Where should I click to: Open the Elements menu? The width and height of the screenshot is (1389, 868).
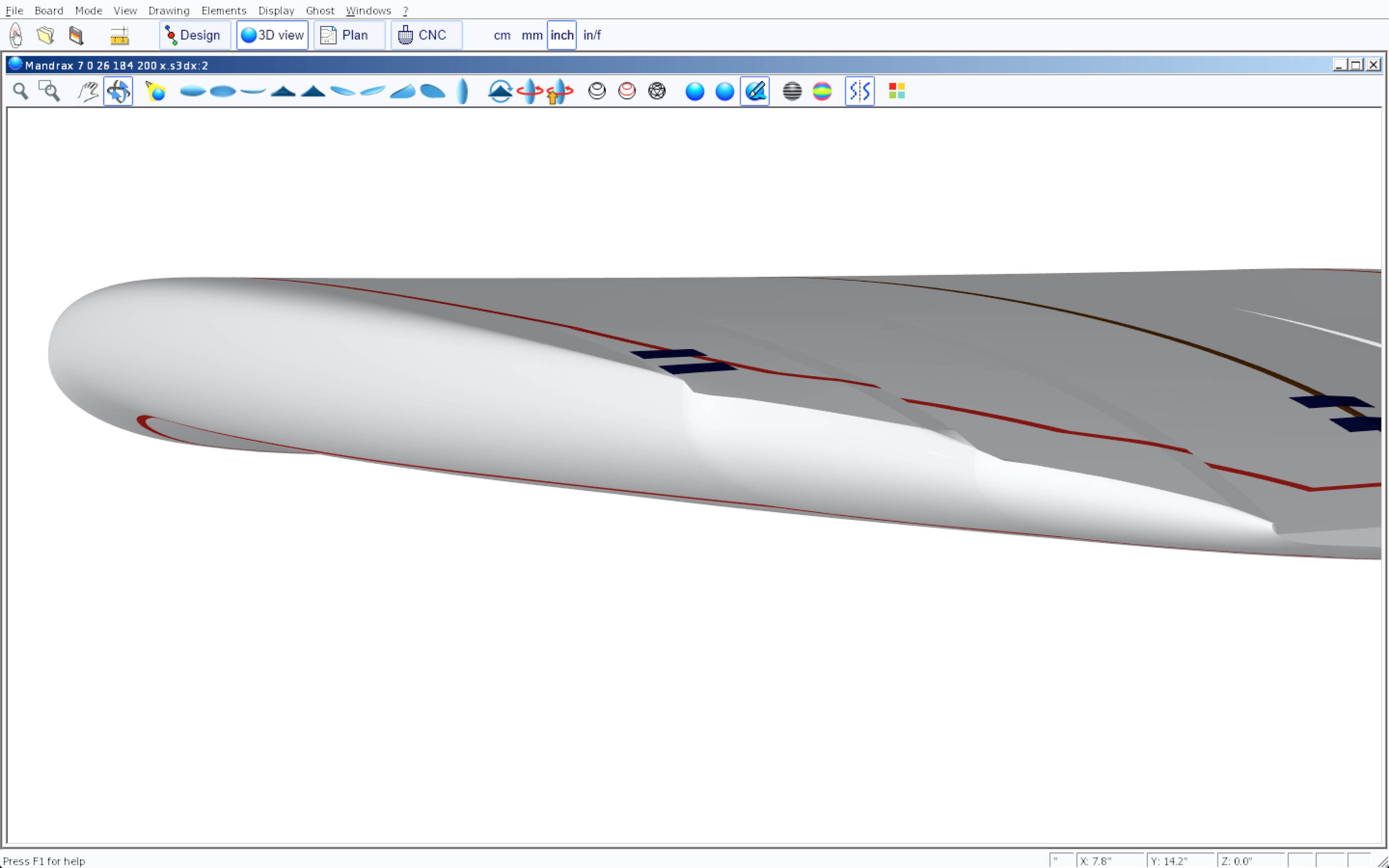tap(224, 10)
